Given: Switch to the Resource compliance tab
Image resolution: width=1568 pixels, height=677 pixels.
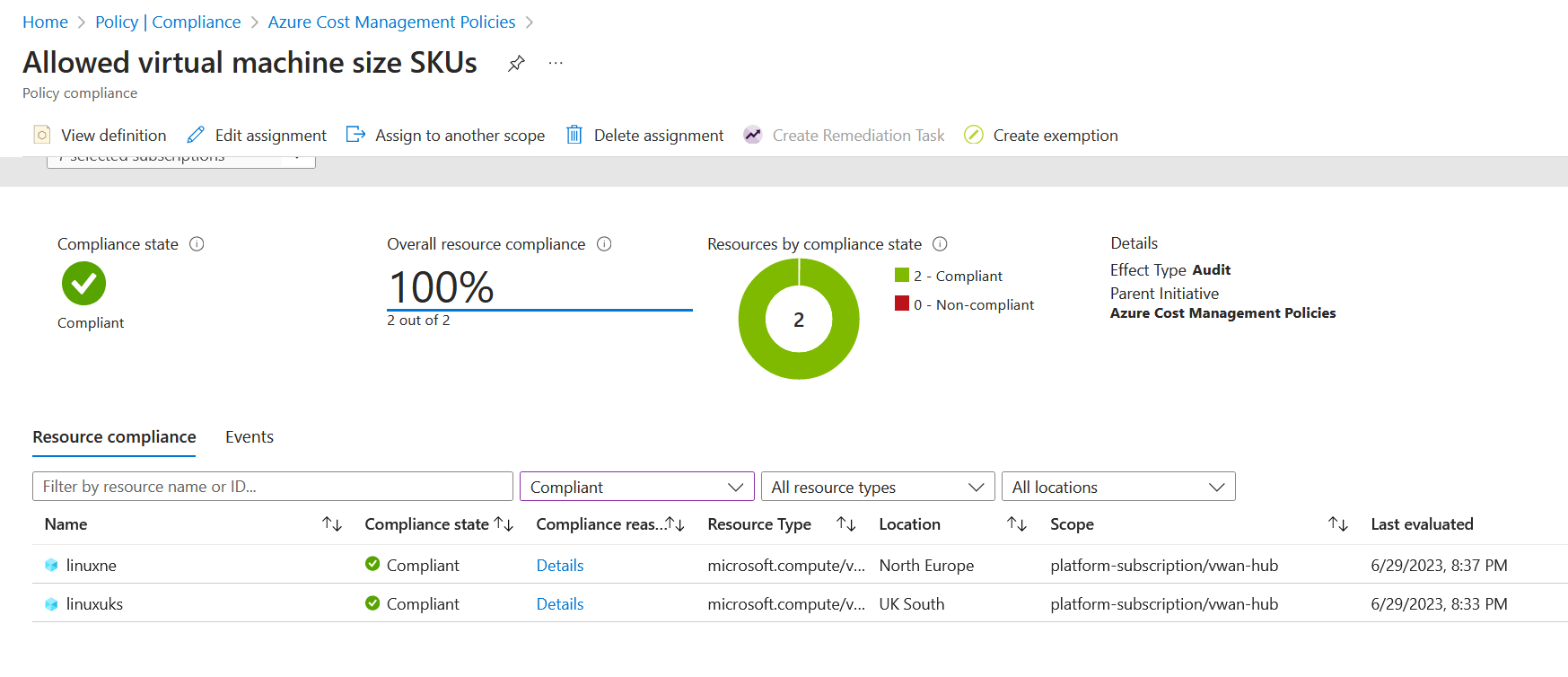Looking at the screenshot, I should point(114,437).
